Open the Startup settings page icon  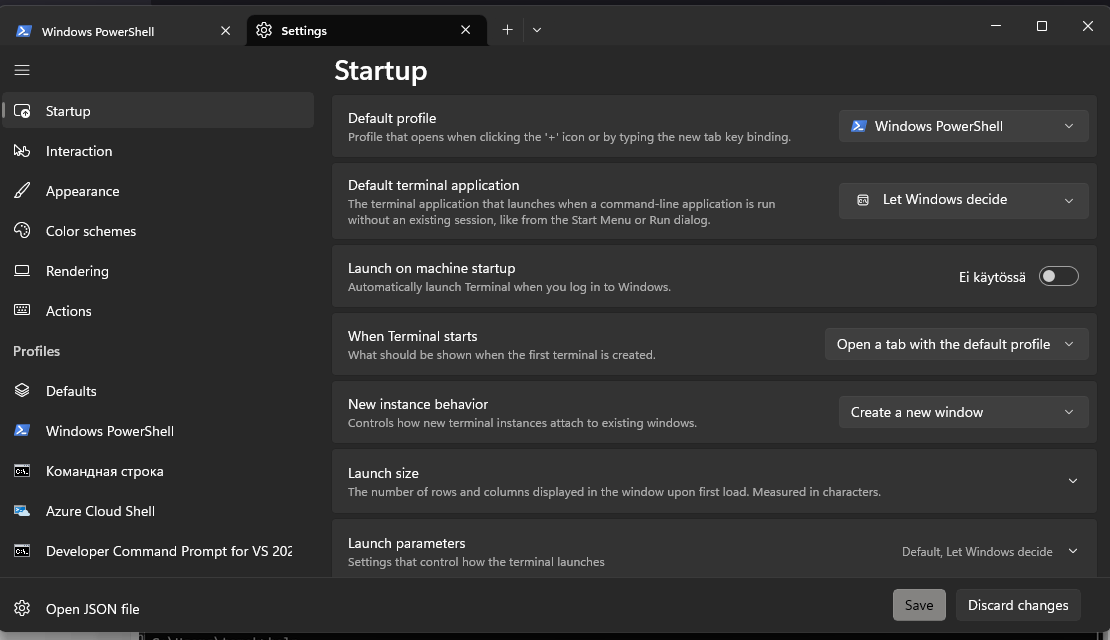(23, 111)
